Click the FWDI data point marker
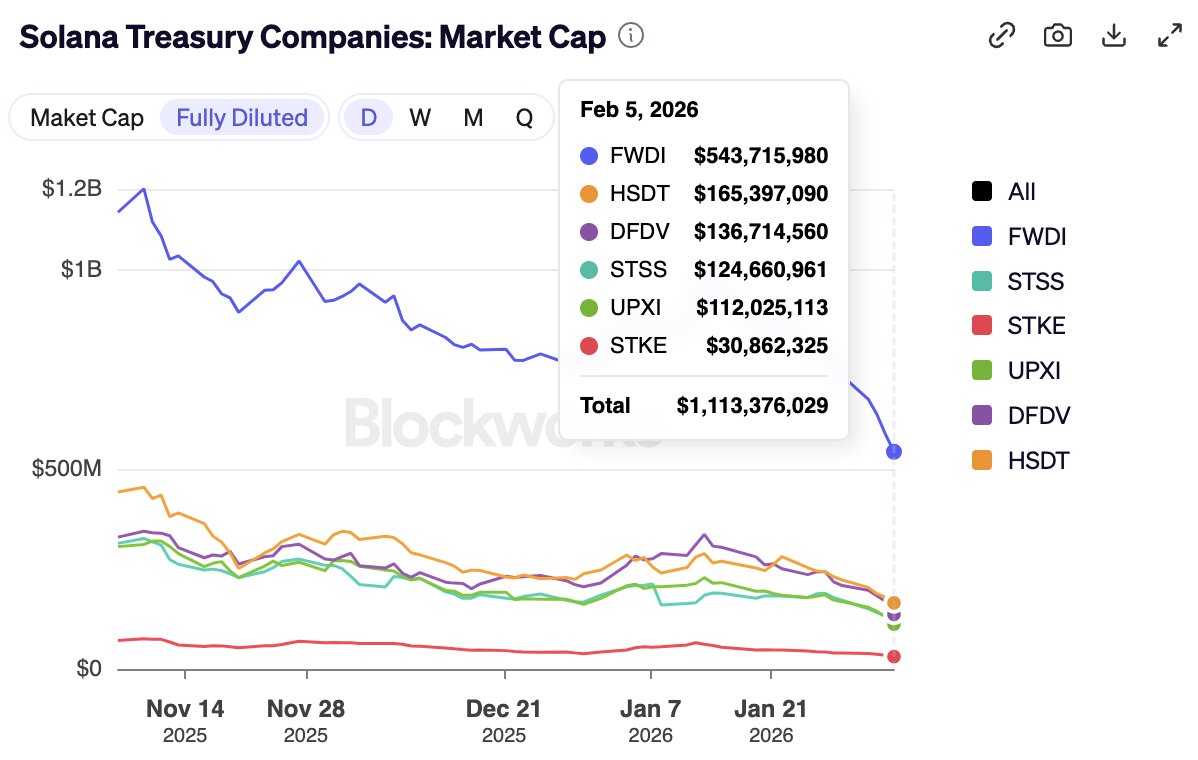This screenshot has width=1198, height=760. pos(894,452)
